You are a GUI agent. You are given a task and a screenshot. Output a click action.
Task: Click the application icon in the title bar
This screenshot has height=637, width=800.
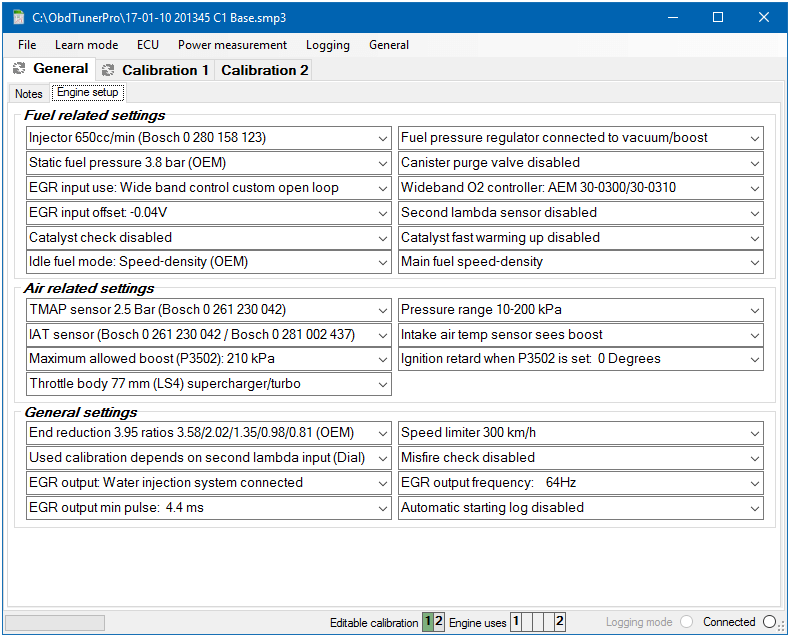(x=19, y=17)
